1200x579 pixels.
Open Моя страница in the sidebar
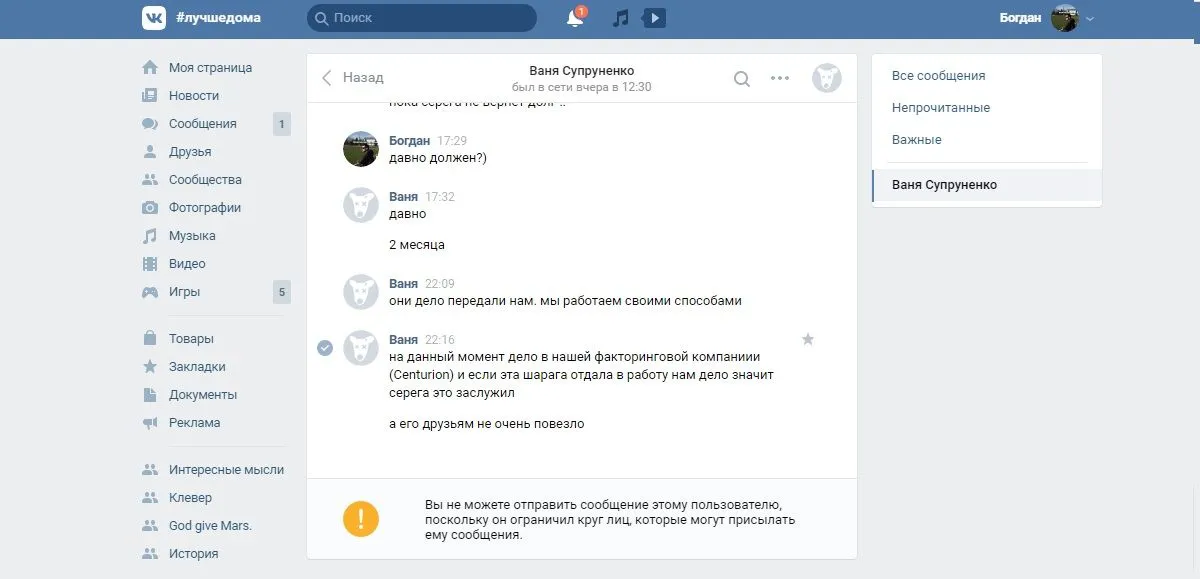coord(210,68)
